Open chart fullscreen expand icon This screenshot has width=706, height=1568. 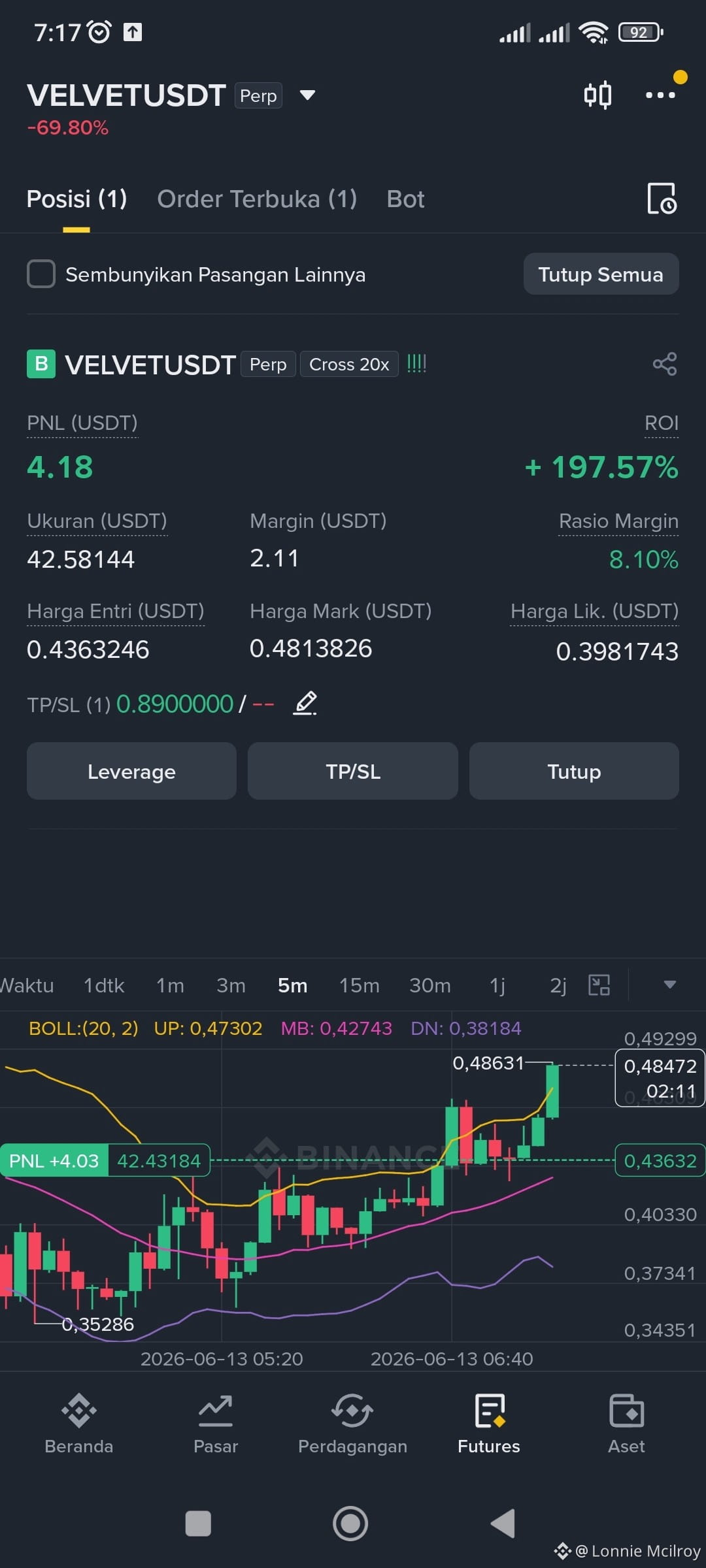(x=599, y=985)
